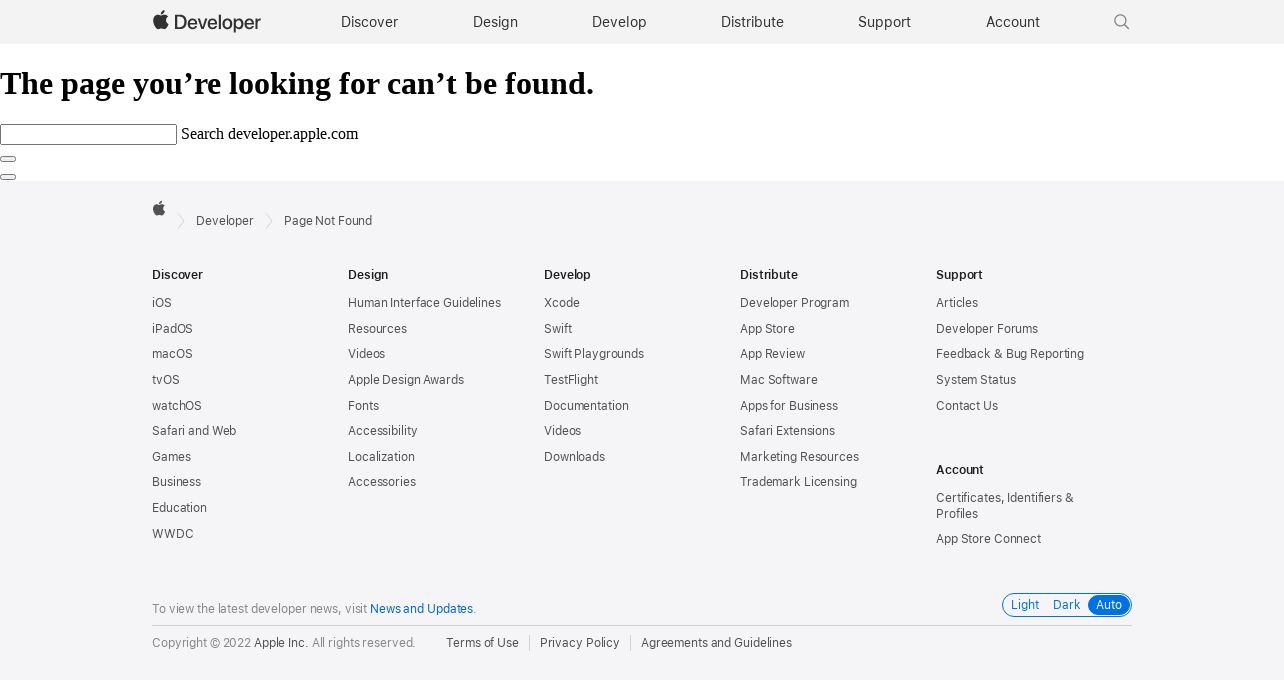Open the Downloads footer link
Viewport: 1284px width, 680px height.
pos(574,457)
